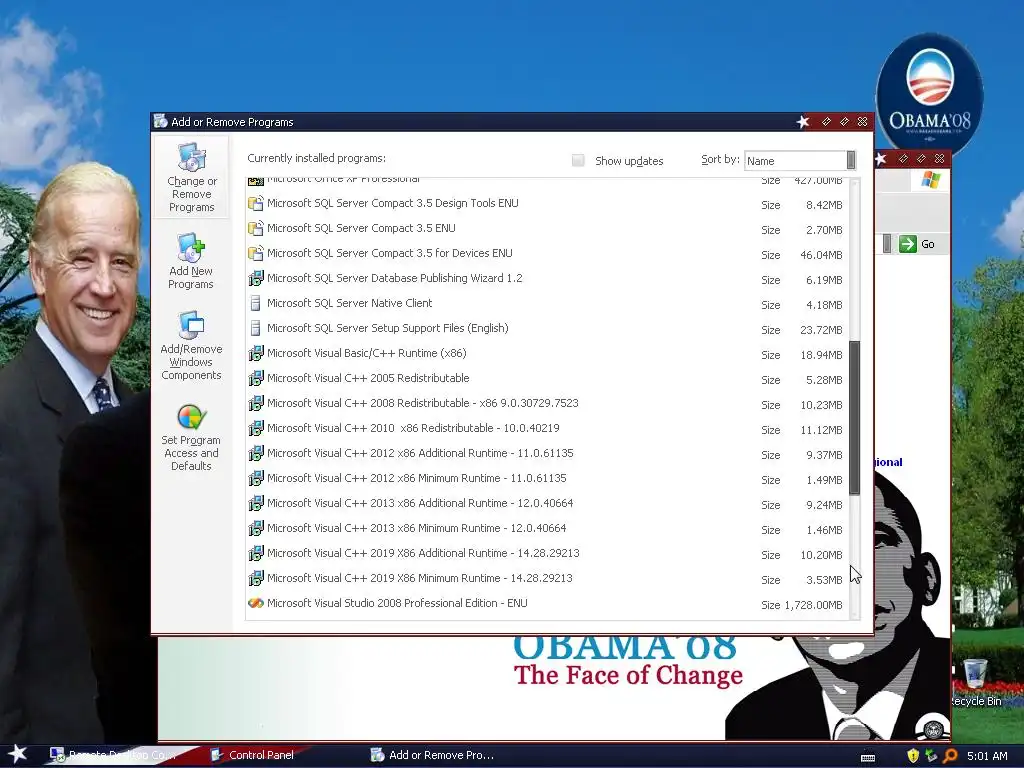This screenshot has height=768, width=1024.
Task: Click Windows flag logo in Control Panel window
Action: click(x=930, y=180)
